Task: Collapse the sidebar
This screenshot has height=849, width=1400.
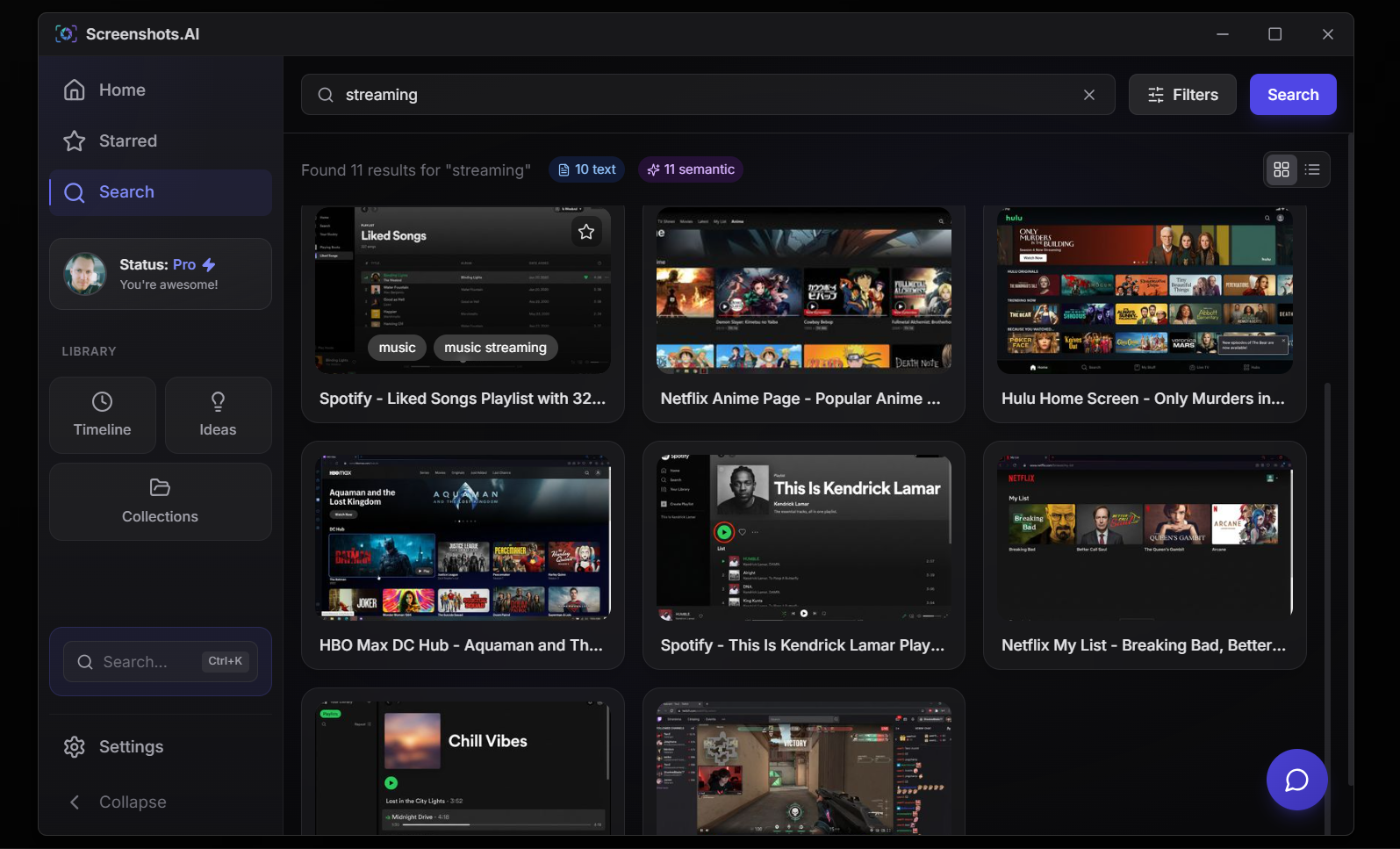Action: click(161, 802)
